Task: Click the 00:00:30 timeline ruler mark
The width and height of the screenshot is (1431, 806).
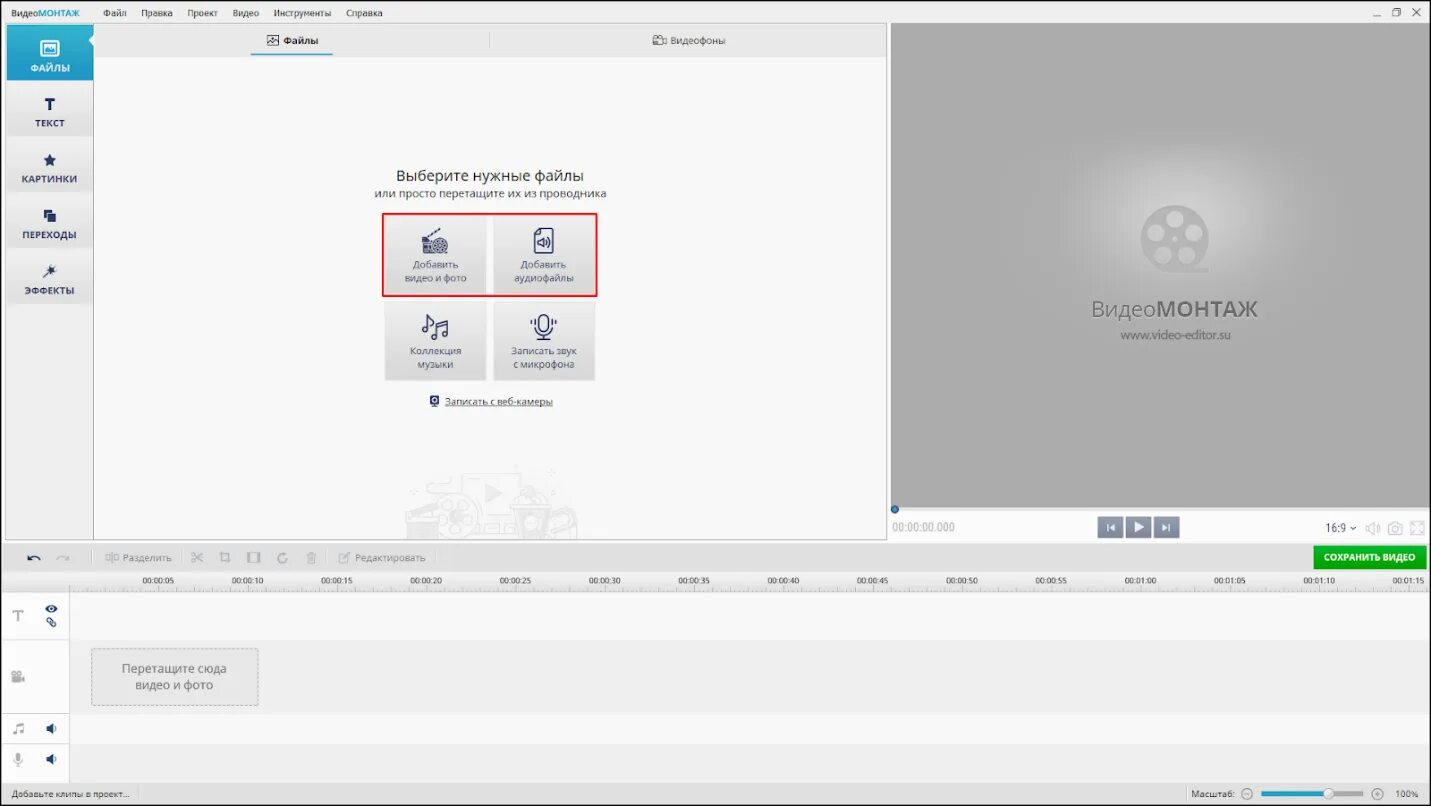Action: [x=605, y=580]
